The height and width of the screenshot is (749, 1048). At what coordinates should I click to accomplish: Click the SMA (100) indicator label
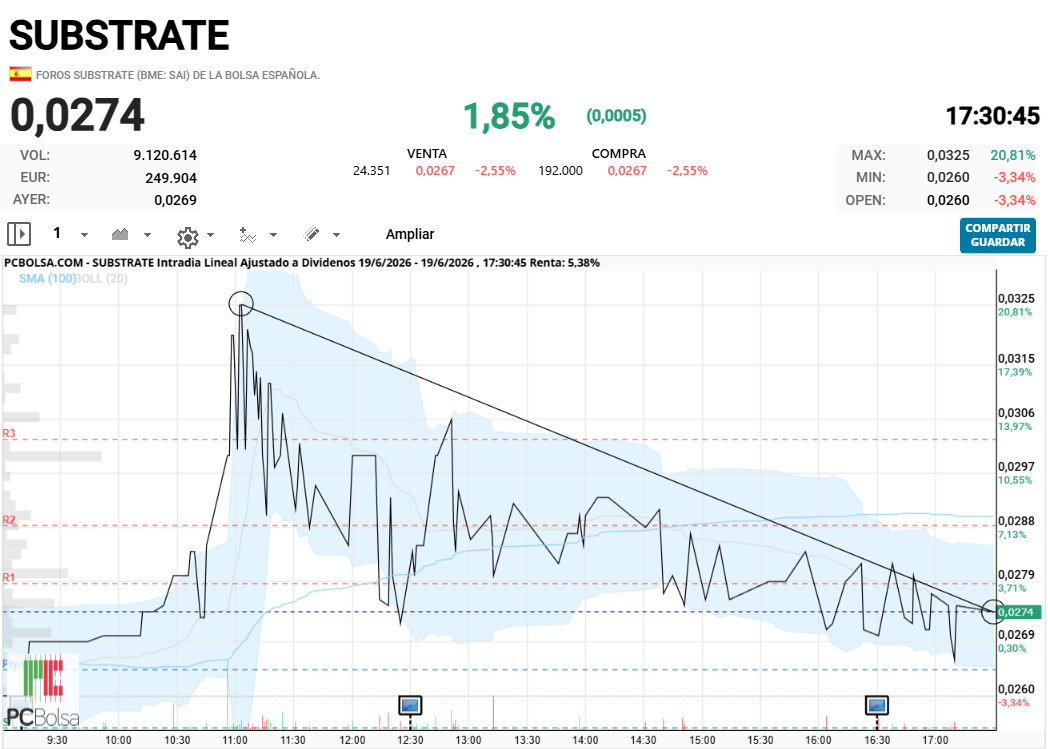(x=47, y=279)
